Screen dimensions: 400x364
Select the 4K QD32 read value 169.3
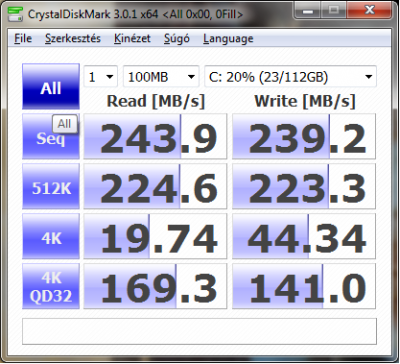coord(155,286)
